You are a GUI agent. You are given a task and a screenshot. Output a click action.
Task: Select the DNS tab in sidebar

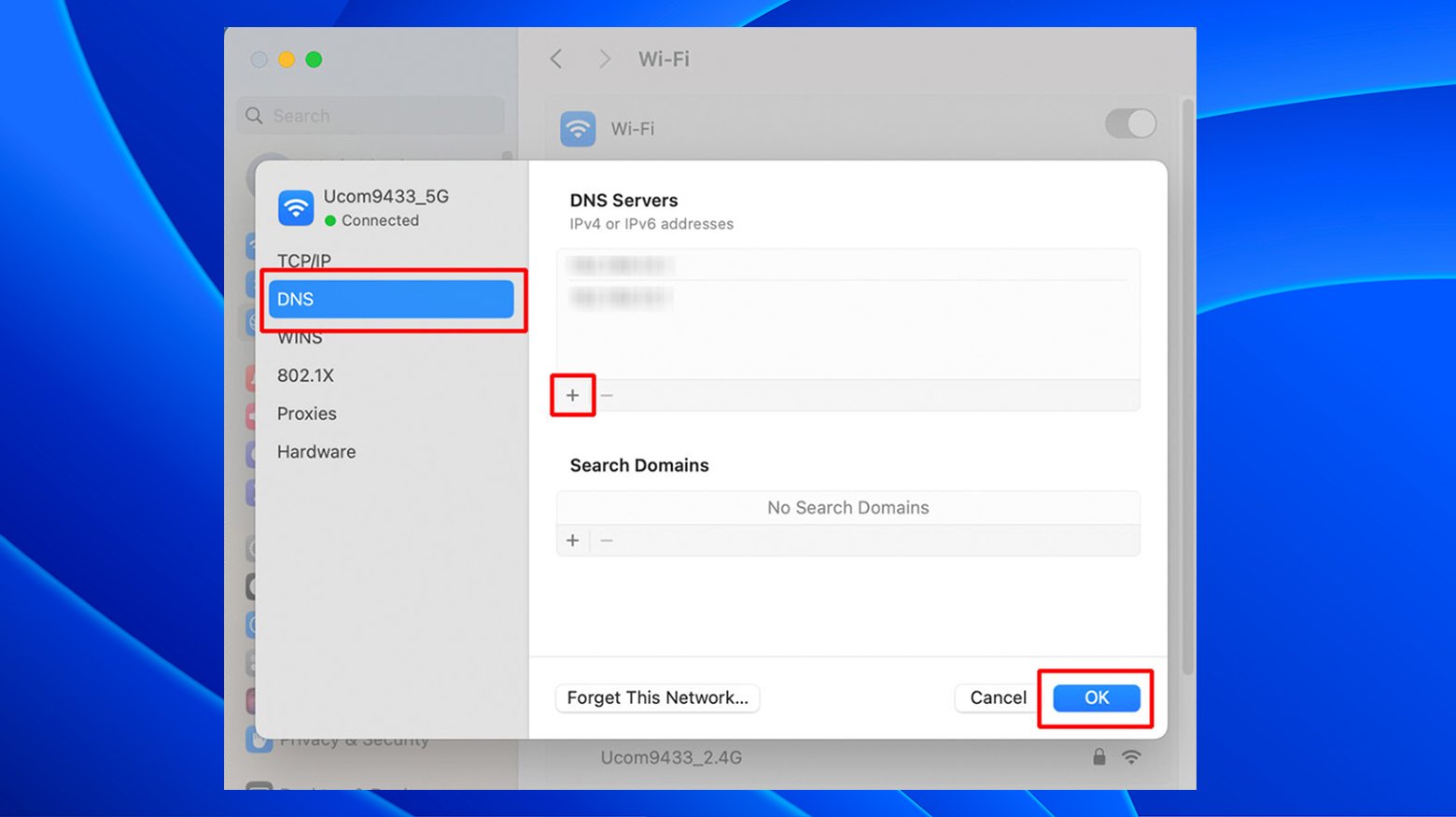click(390, 300)
